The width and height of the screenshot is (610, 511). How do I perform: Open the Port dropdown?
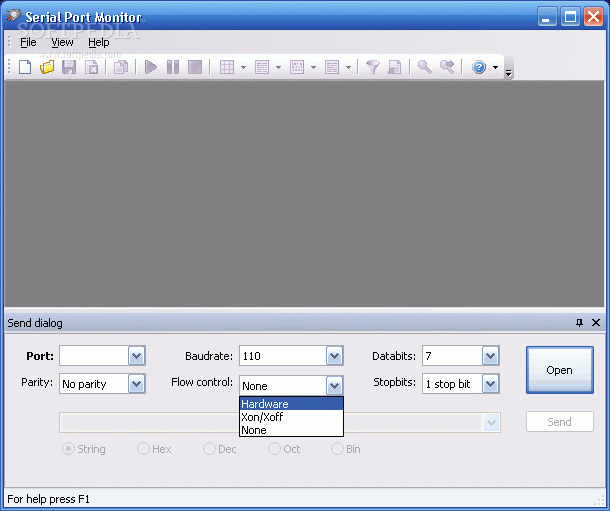point(137,355)
